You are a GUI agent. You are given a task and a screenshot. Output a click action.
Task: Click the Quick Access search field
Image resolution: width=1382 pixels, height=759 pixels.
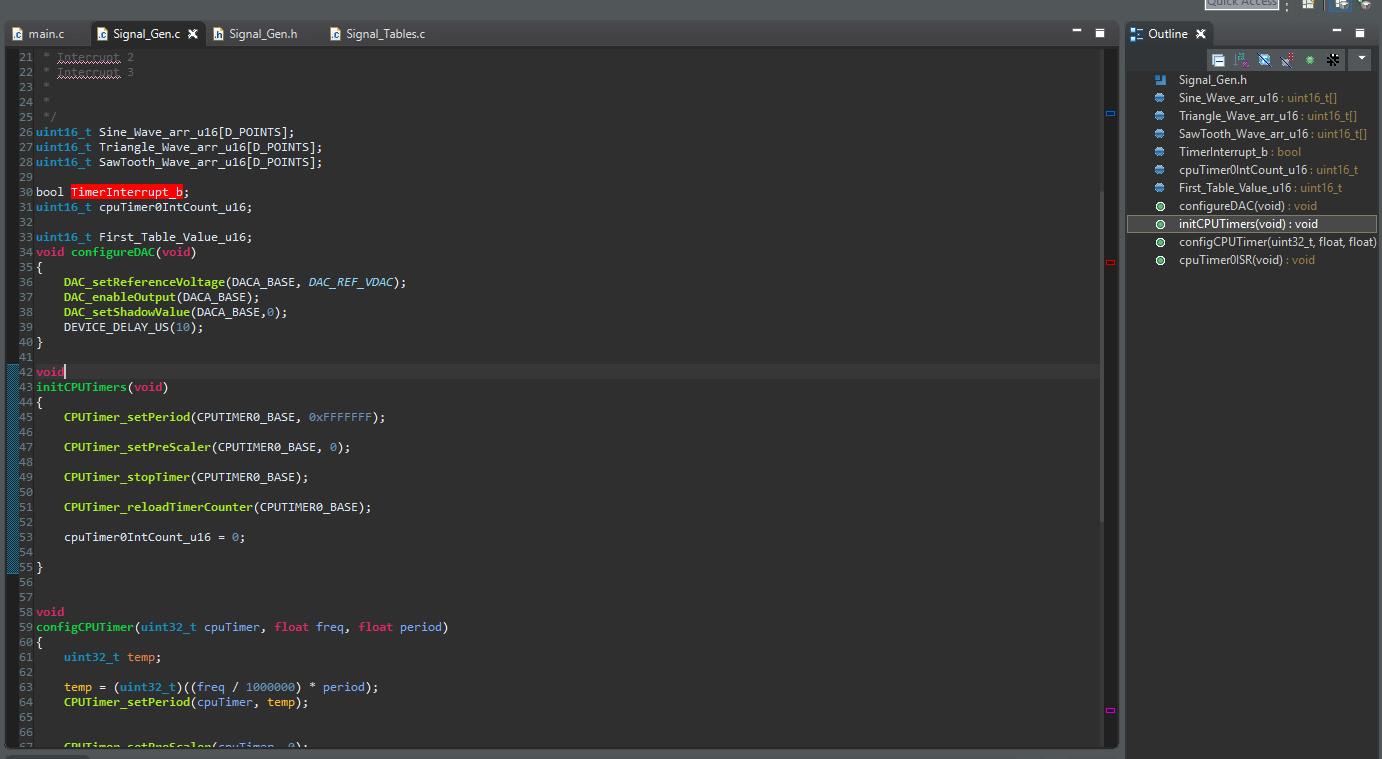point(1241,4)
